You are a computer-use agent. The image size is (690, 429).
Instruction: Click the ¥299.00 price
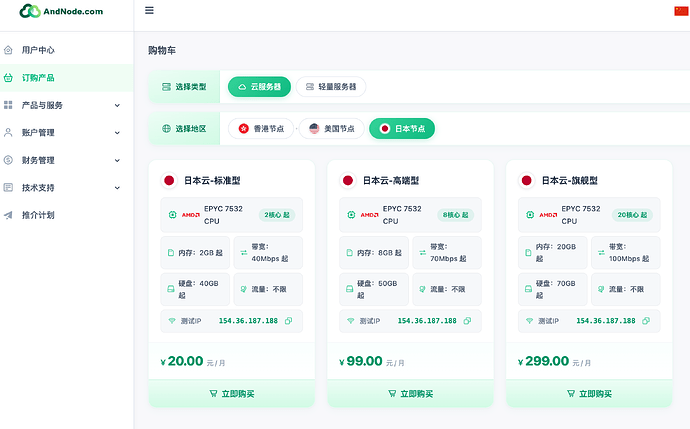(x=543, y=361)
